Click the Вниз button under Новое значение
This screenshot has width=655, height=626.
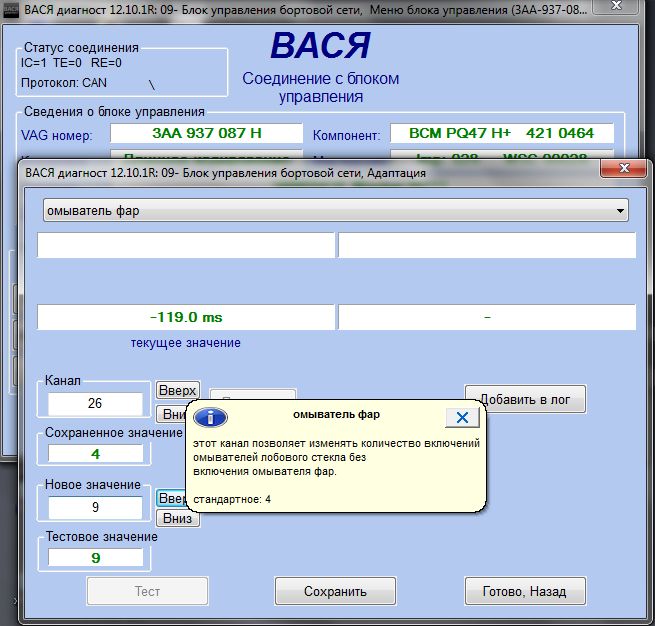[x=178, y=518]
